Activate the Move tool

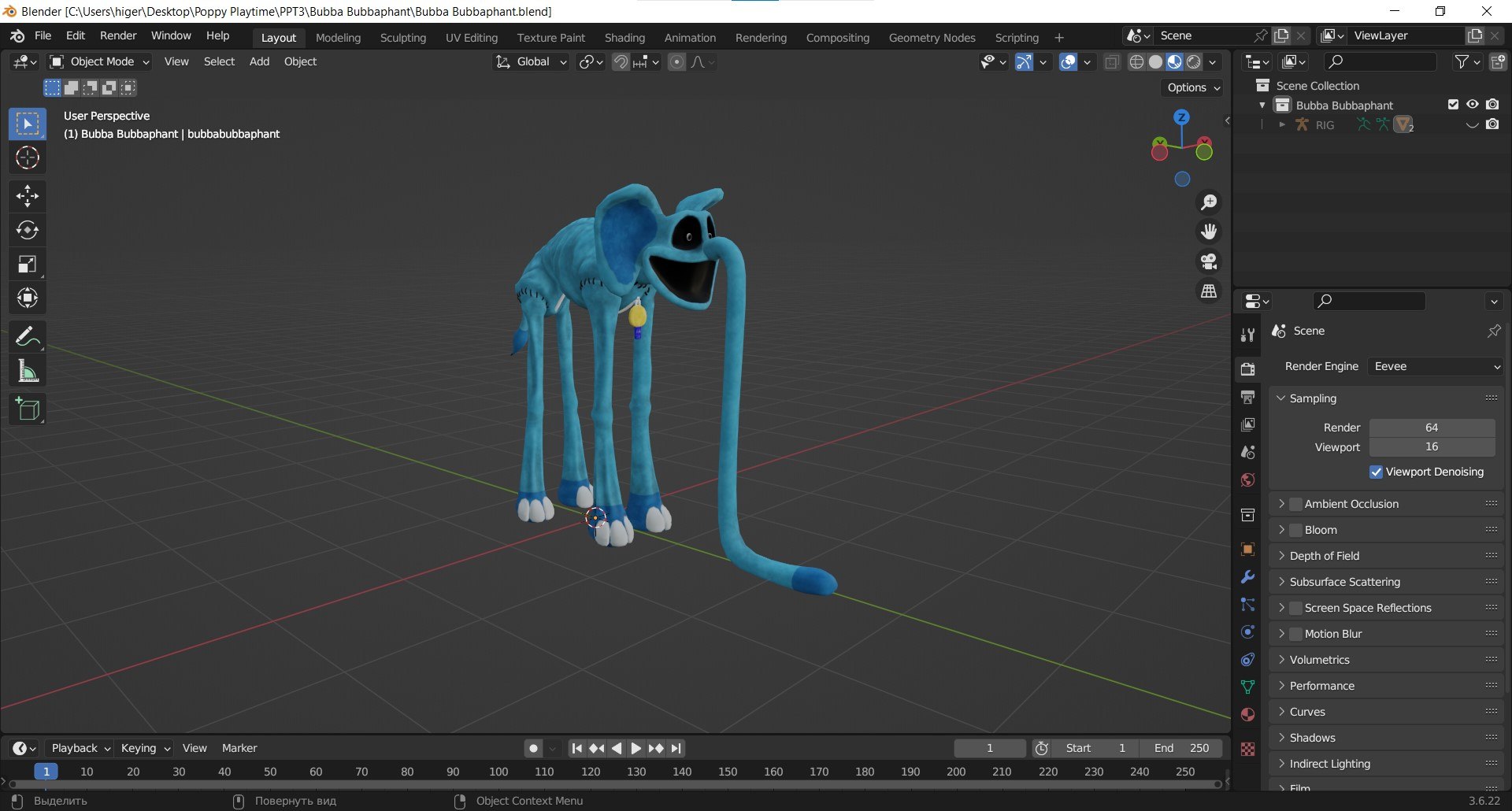[28, 196]
